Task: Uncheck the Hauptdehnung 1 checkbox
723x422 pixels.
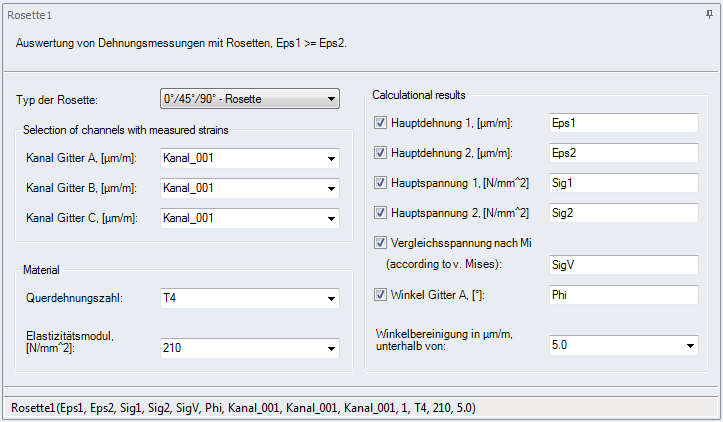Action: pos(380,123)
